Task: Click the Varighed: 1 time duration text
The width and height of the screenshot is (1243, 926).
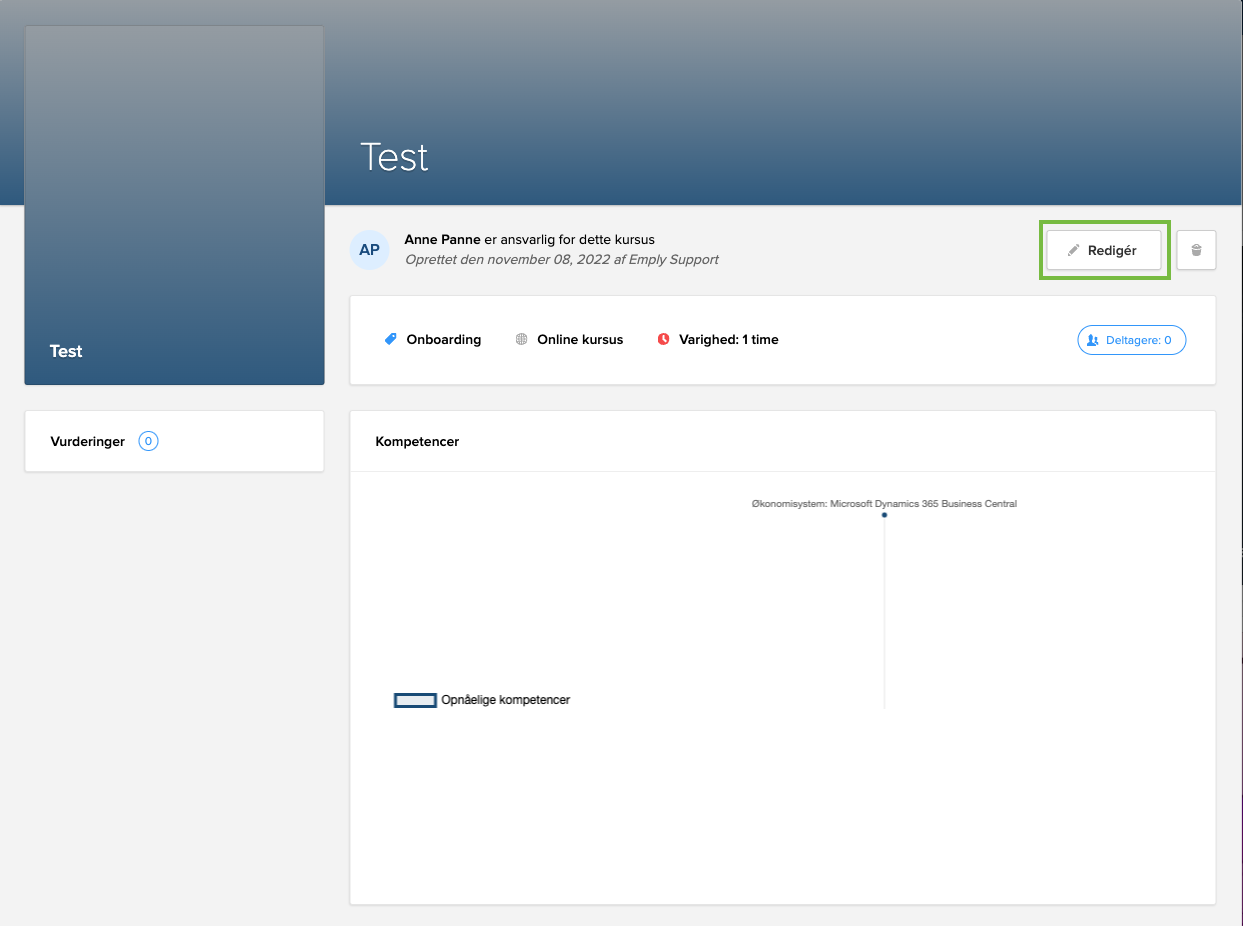Action: pos(727,339)
